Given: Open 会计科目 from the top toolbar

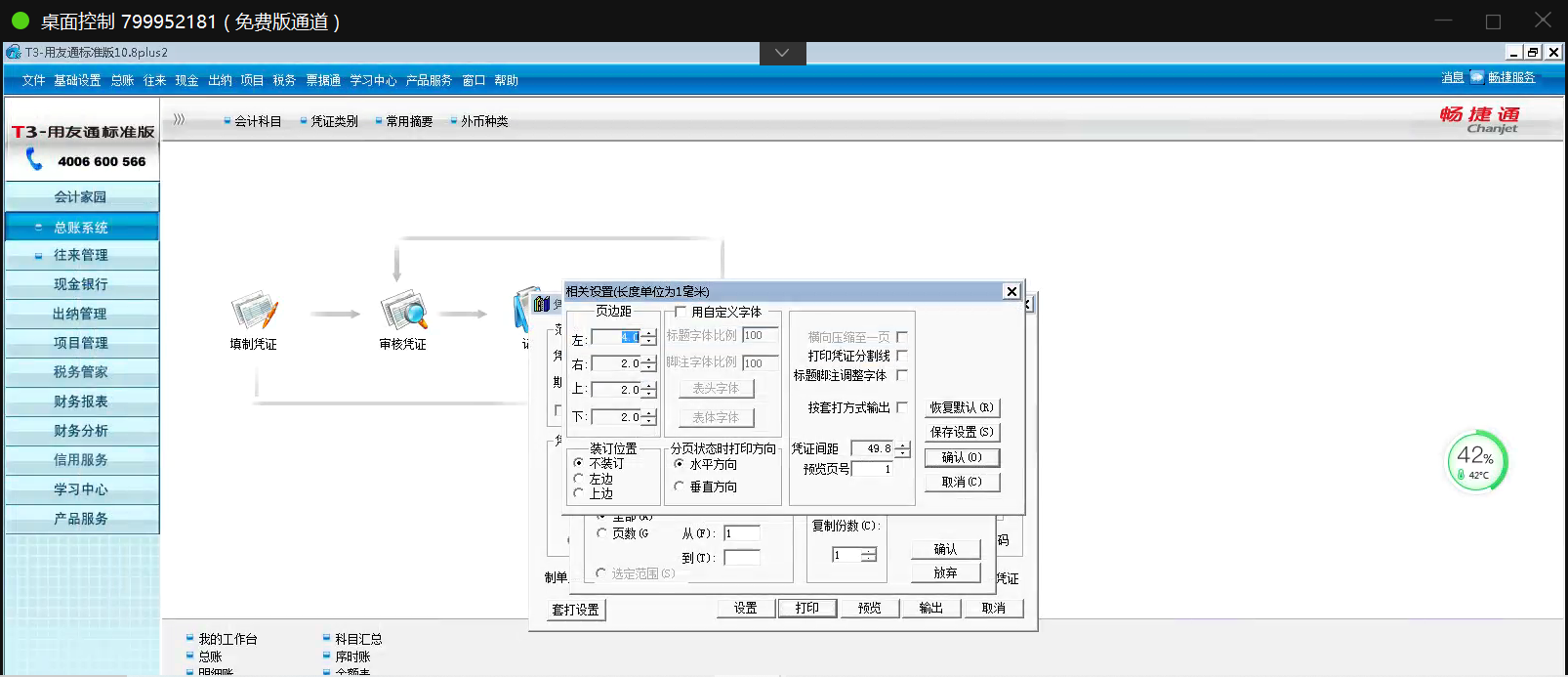Looking at the screenshot, I should tap(258, 121).
